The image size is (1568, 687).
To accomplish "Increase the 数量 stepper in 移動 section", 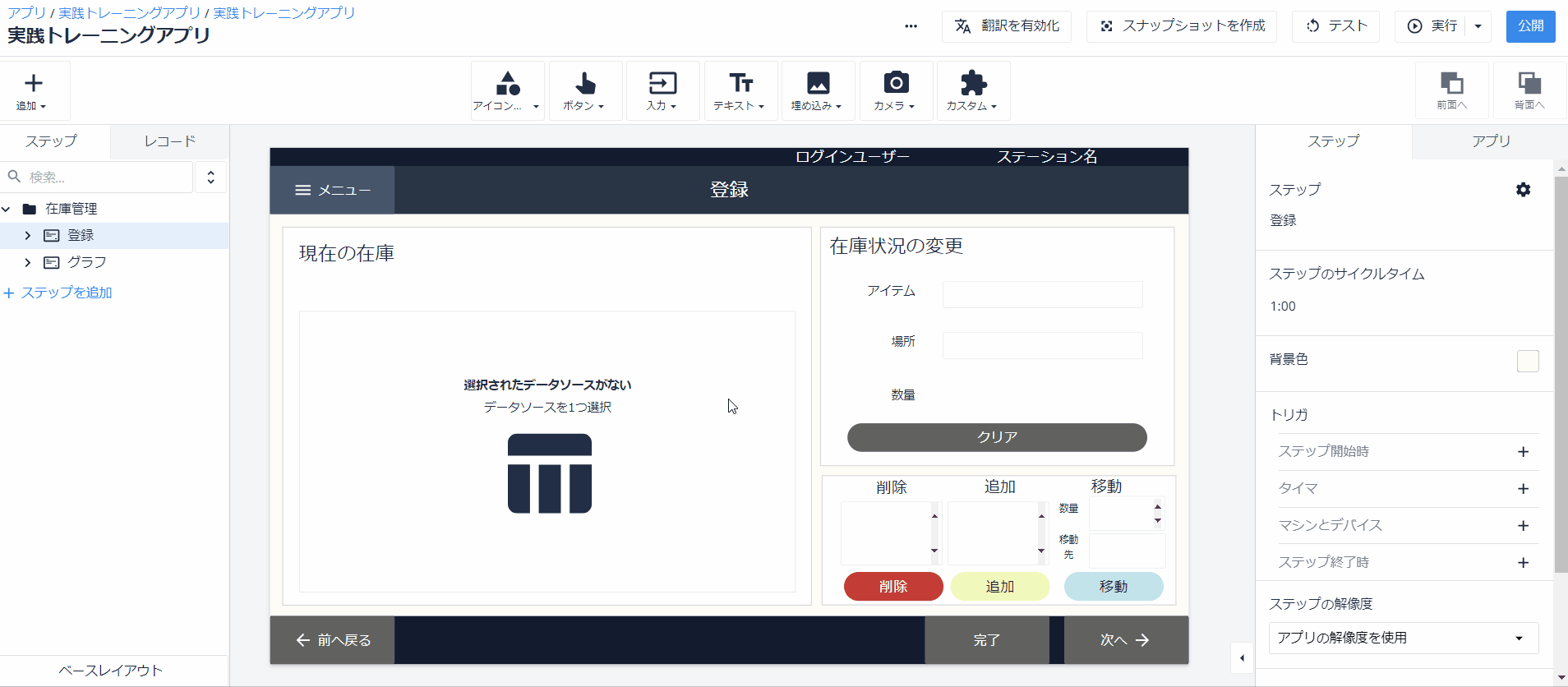I will coord(1158,506).
